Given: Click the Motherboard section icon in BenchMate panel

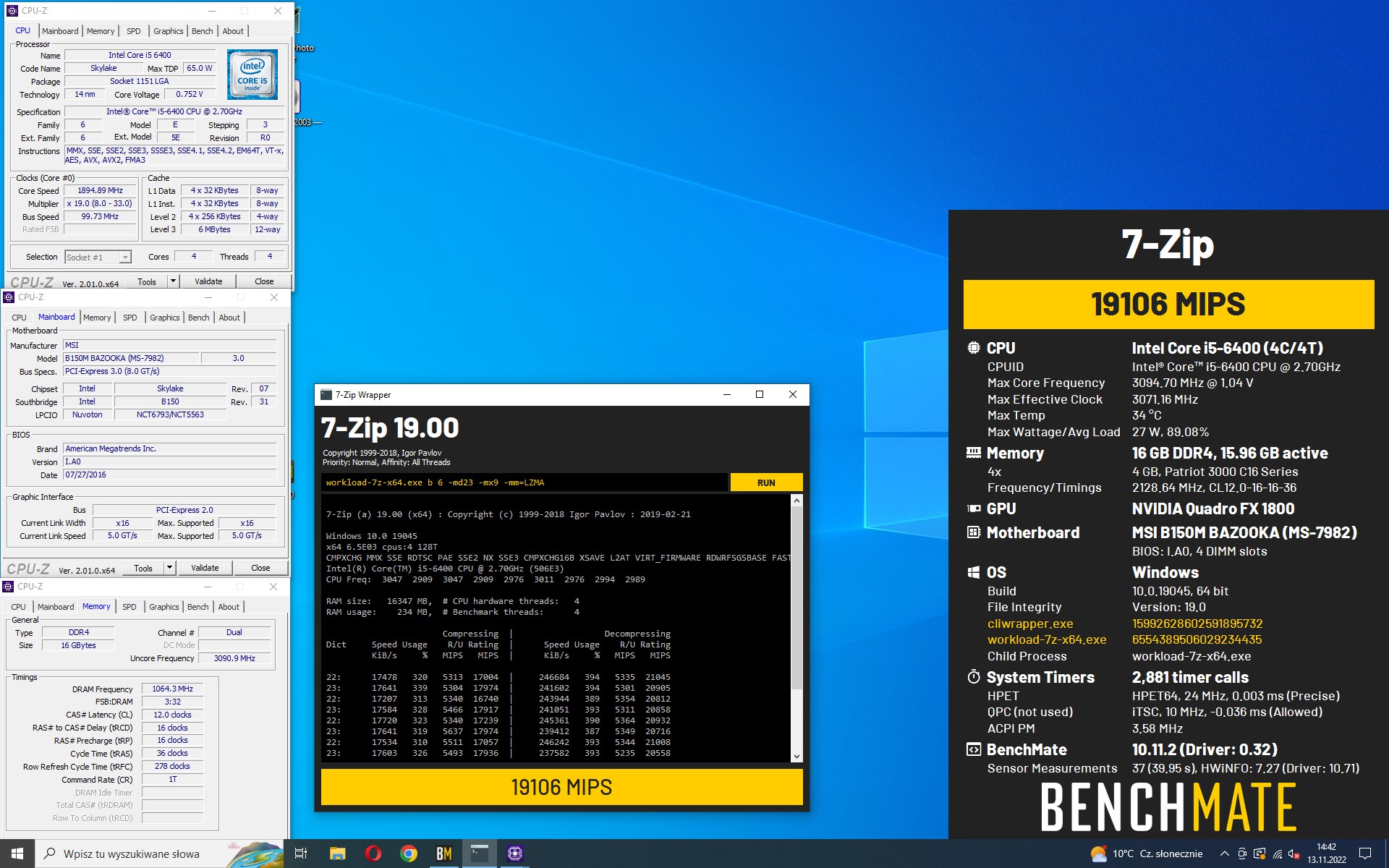Looking at the screenshot, I should (x=974, y=532).
